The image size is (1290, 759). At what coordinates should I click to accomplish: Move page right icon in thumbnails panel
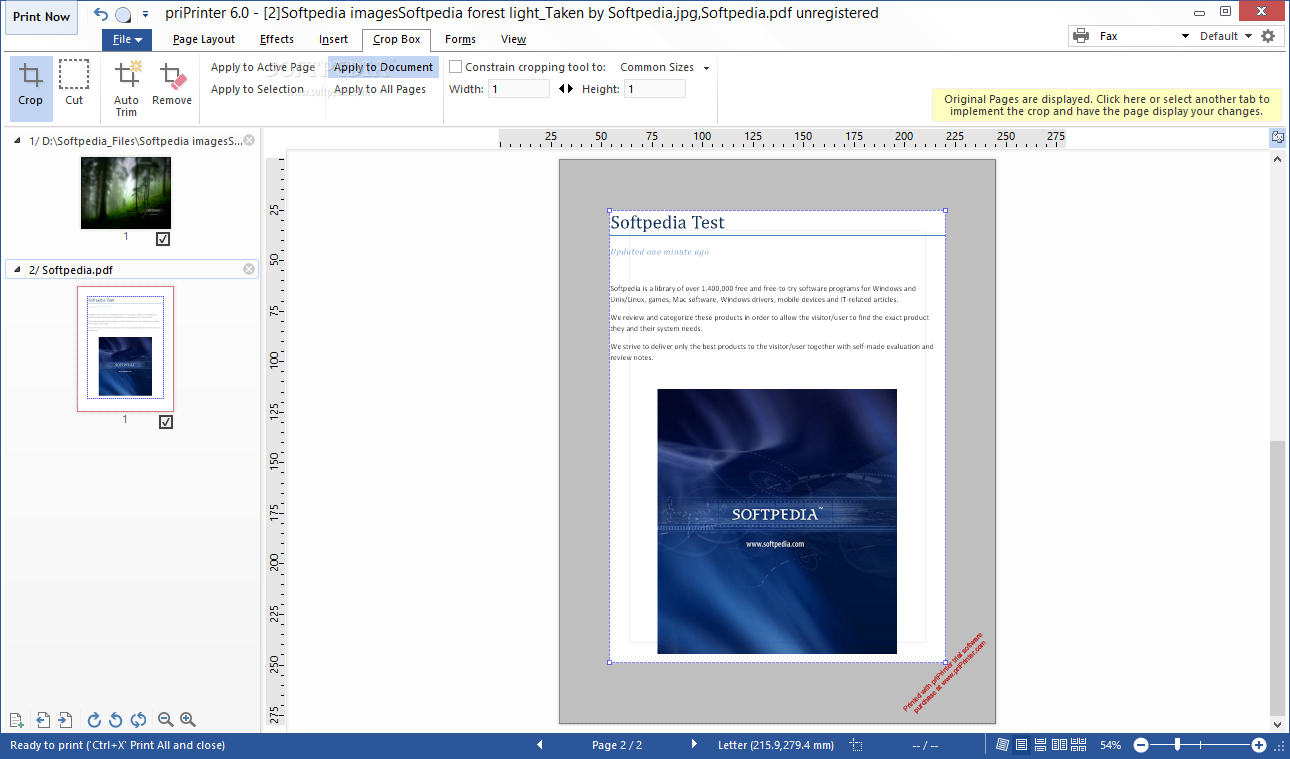65,720
